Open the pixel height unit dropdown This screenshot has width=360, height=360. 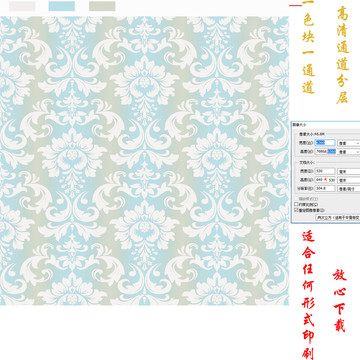pyautogui.click(x=349, y=152)
